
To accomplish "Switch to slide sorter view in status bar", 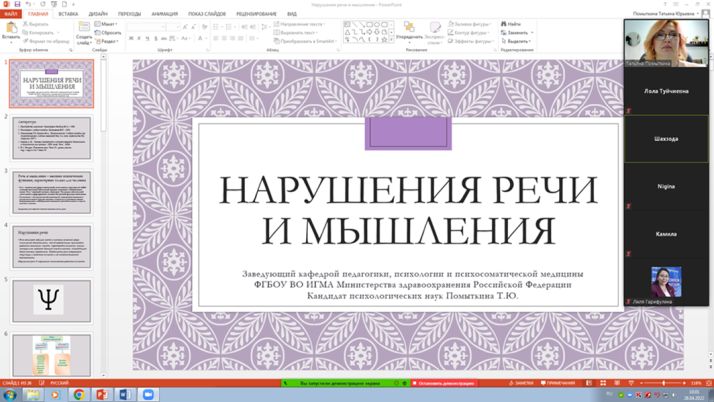I will pos(603,383).
